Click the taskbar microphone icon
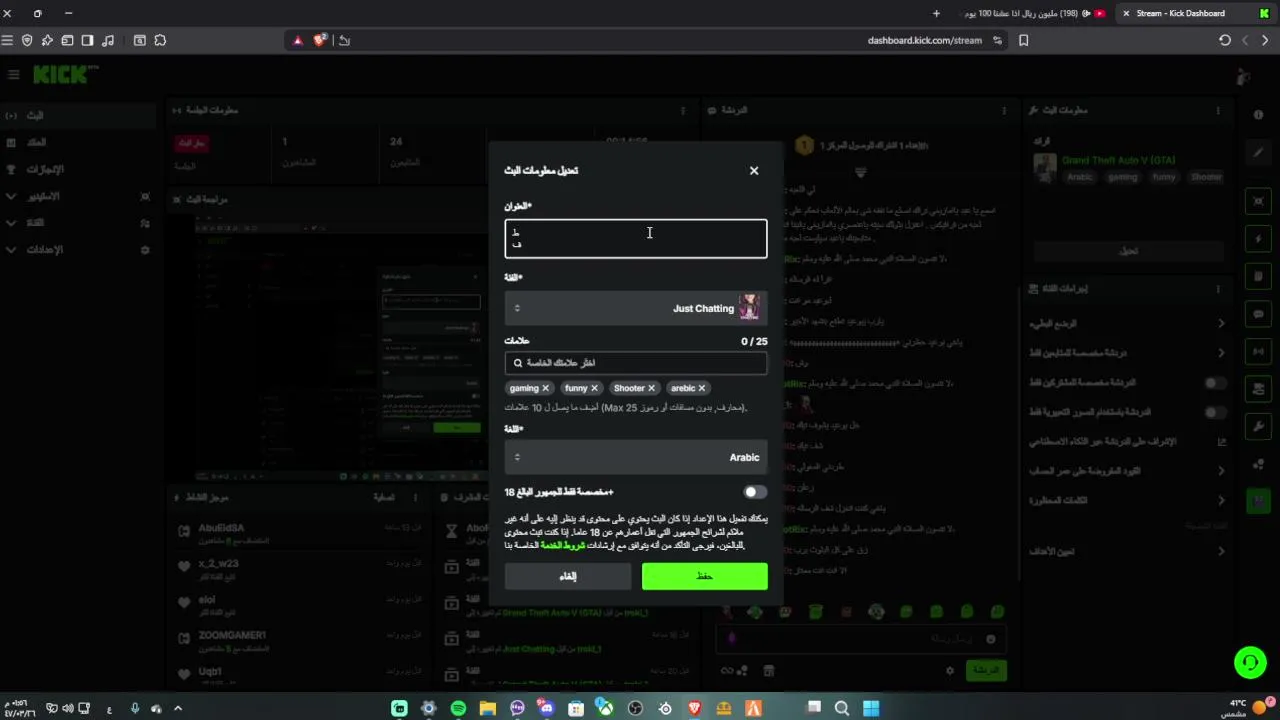 [135, 708]
